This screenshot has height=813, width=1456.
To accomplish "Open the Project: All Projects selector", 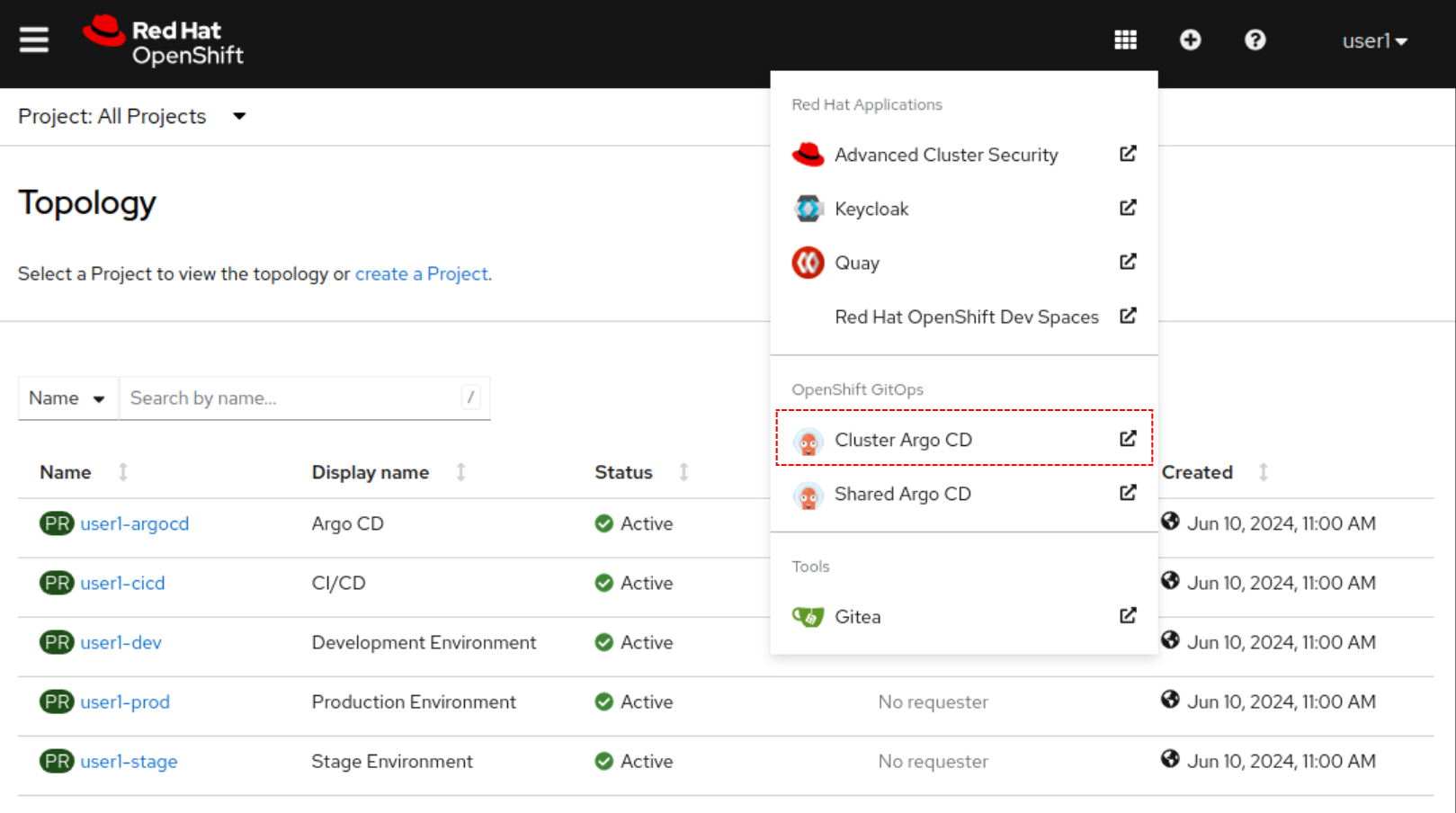I will (x=132, y=116).
